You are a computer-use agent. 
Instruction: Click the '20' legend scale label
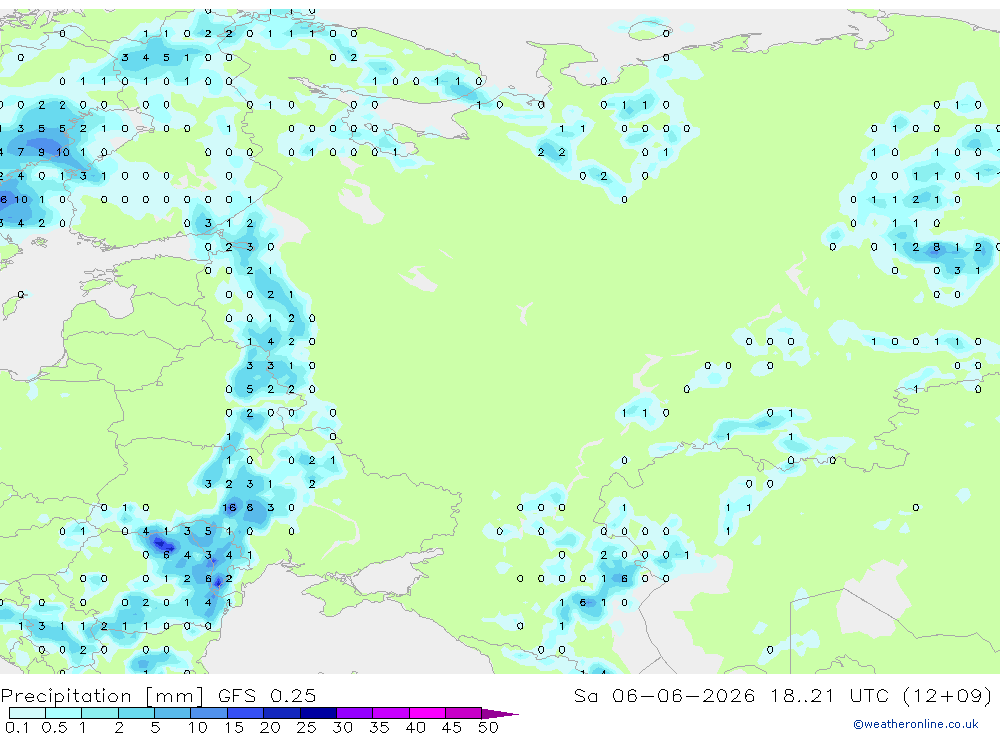pyautogui.click(x=270, y=727)
